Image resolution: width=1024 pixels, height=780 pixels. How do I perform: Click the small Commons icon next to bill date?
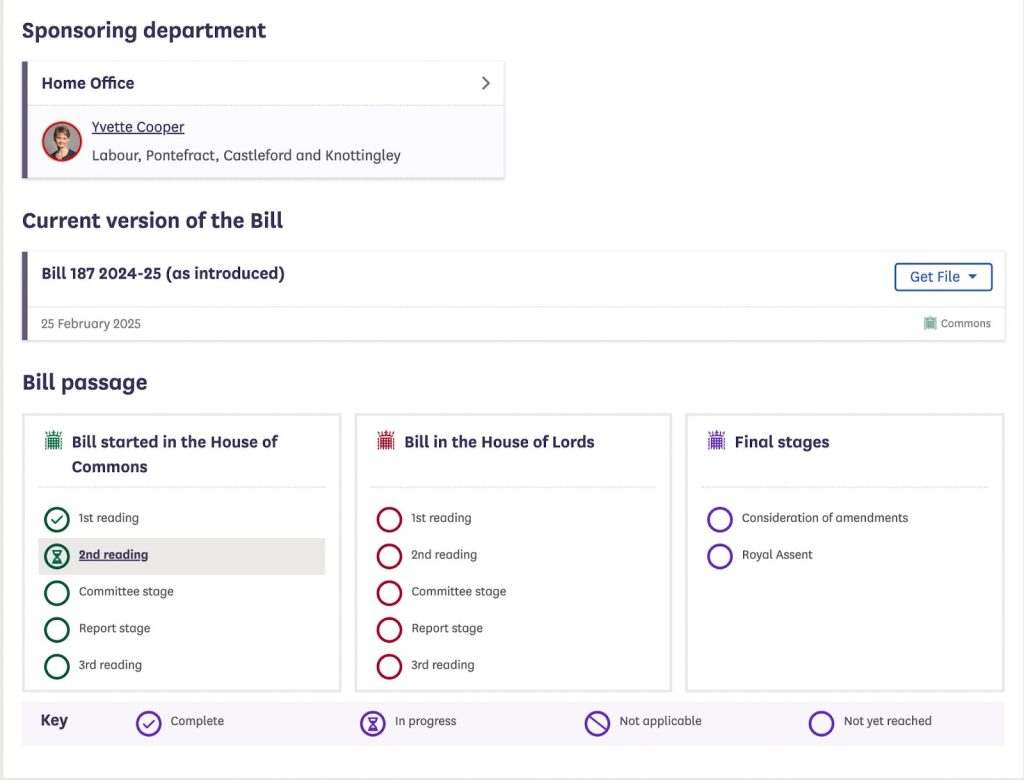930,323
